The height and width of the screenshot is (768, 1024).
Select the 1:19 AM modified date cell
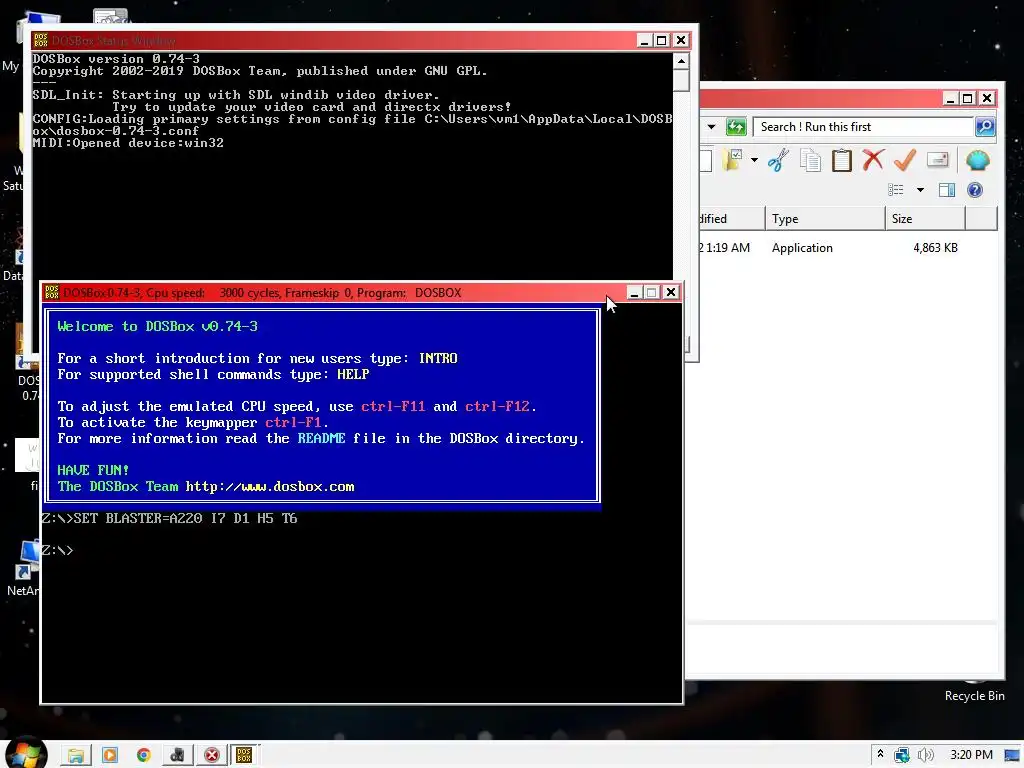(724, 248)
